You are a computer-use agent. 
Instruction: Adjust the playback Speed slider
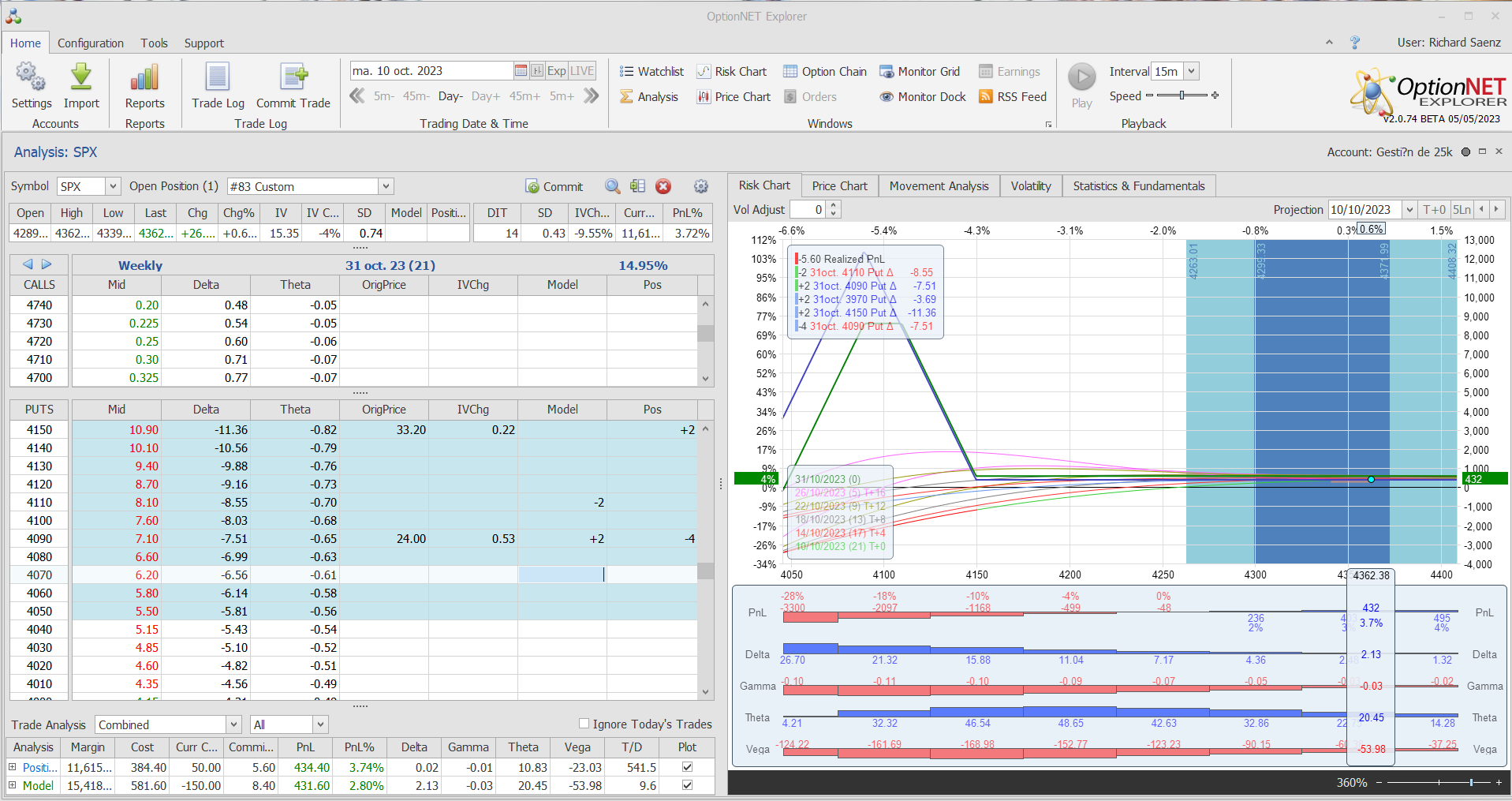[1182, 95]
